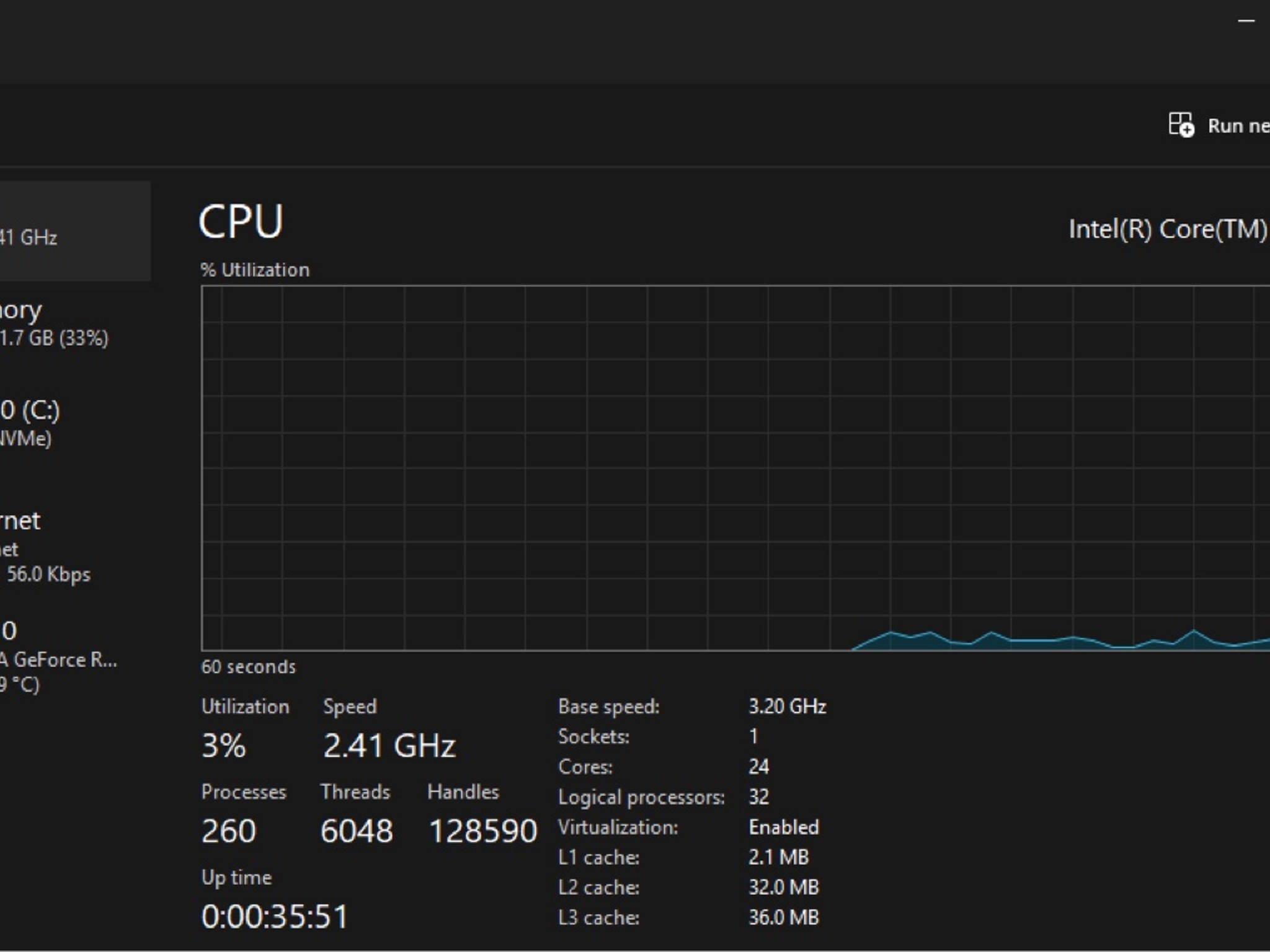
Task: Click the Speed label above 2.41 GHz
Action: (x=350, y=707)
